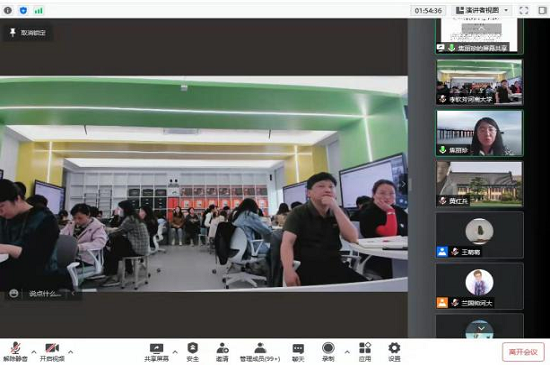550x365 pixels.
Task: Open the Apps (应用) panel
Action: [365, 352]
